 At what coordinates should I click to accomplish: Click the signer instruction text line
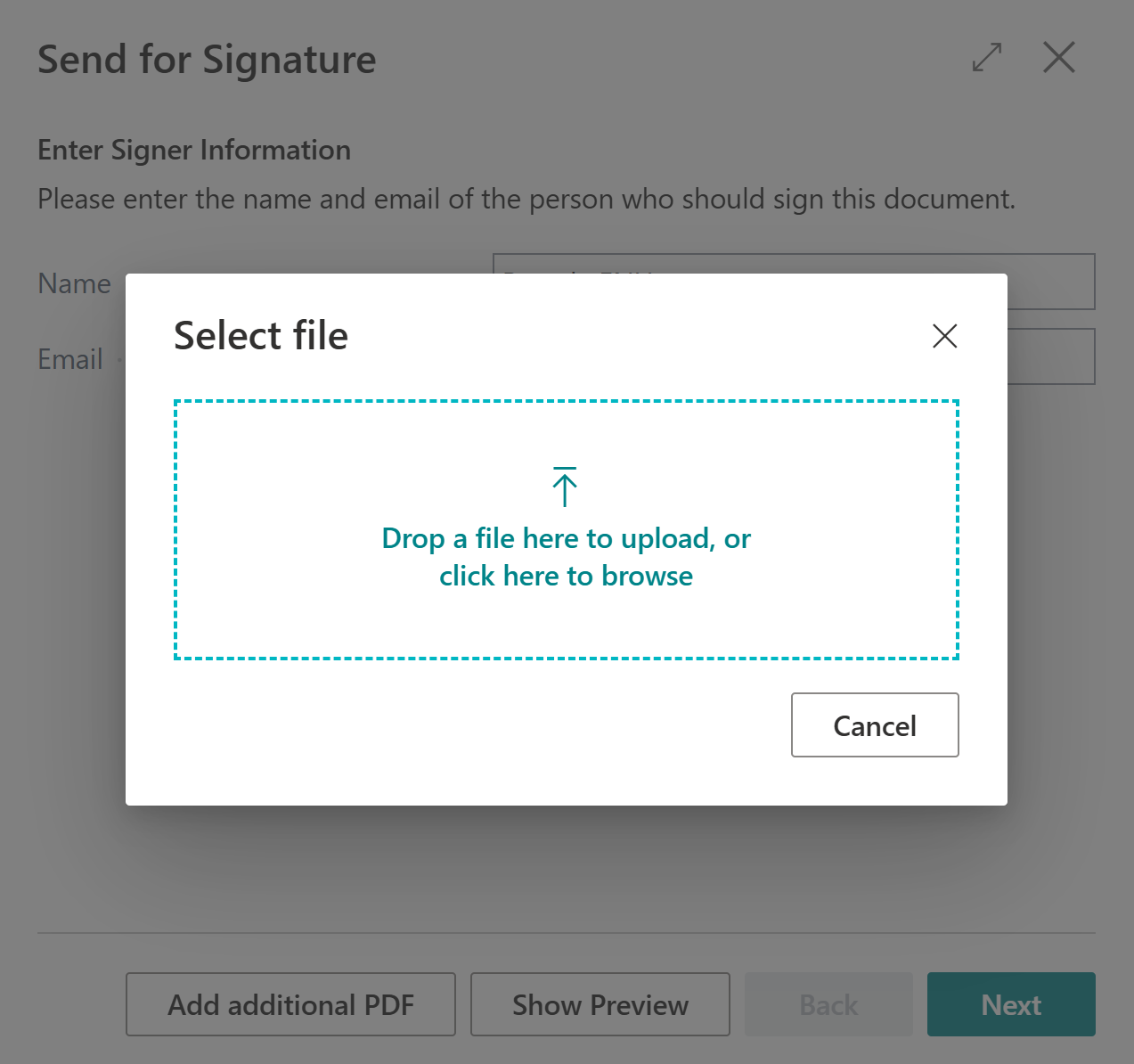pos(526,199)
